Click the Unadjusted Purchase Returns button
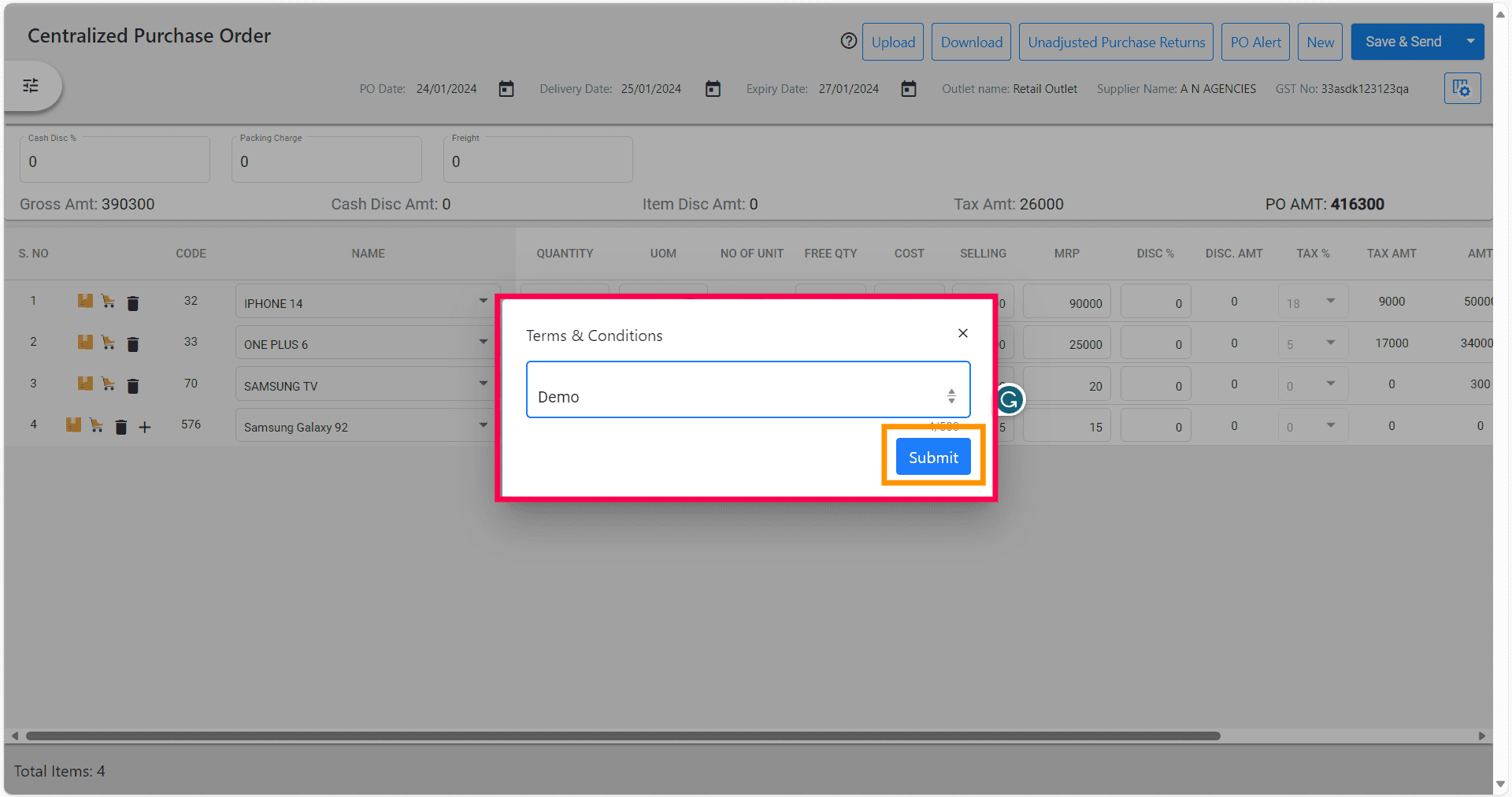The height and width of the screenshot is (797, 1512). click(1116, 43)
